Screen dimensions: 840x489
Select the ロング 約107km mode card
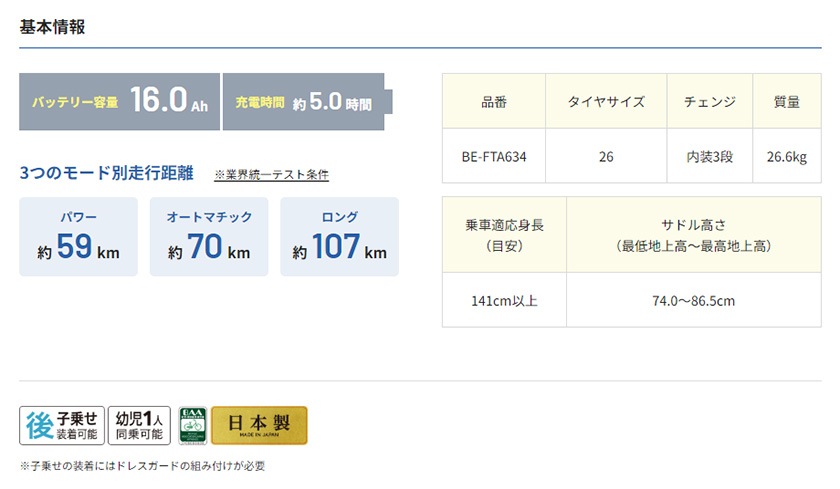339,237
